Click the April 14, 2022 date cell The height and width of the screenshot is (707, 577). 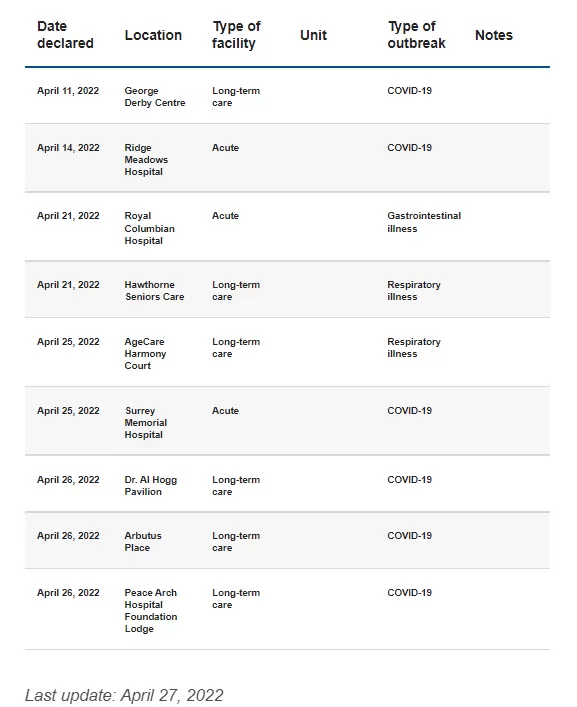(x=68, y=148)
